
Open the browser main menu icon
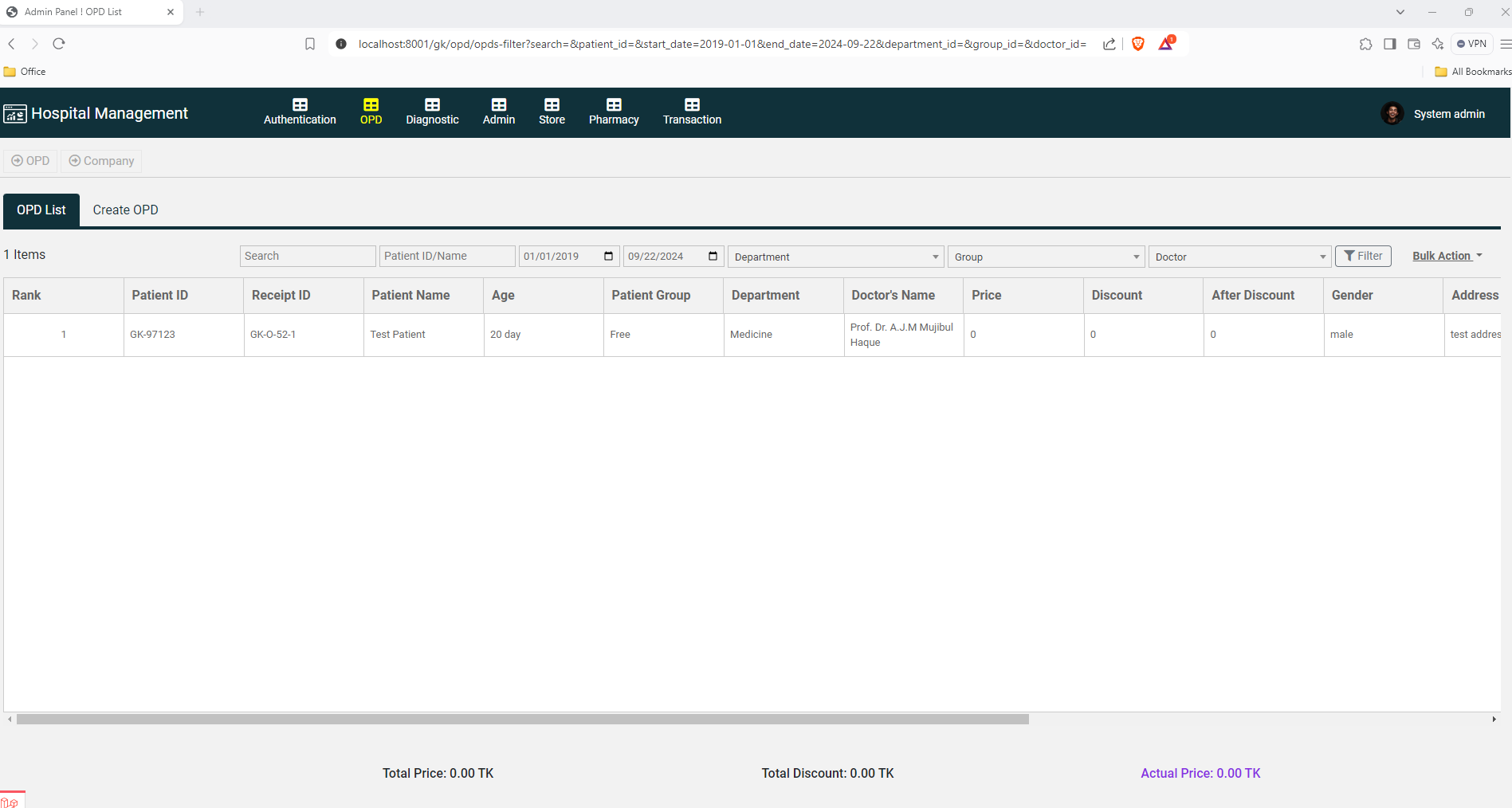point(1505,44)
